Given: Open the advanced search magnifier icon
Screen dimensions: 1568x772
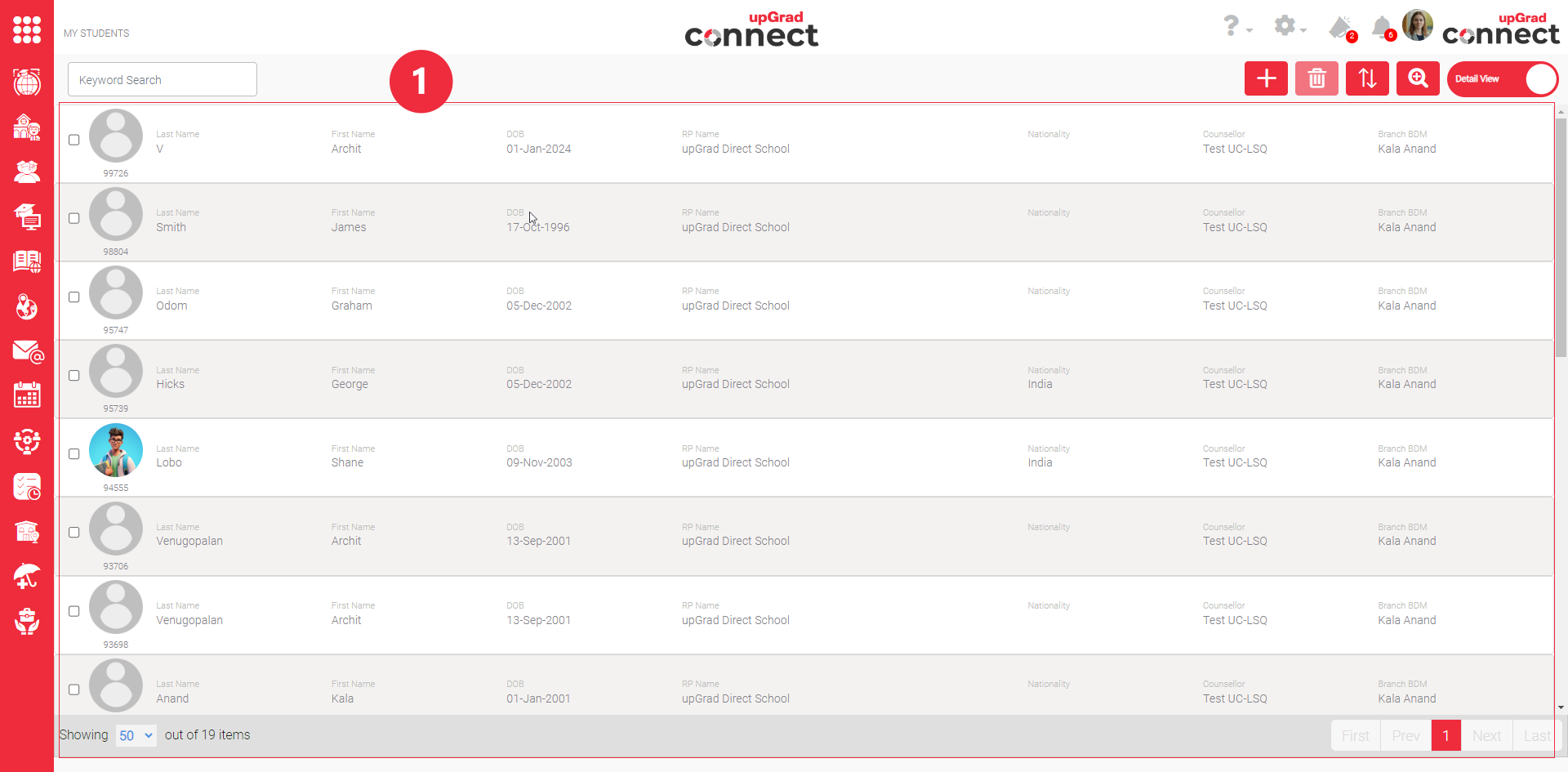Looking at the screenshot, I should (x=1418, y=78).
